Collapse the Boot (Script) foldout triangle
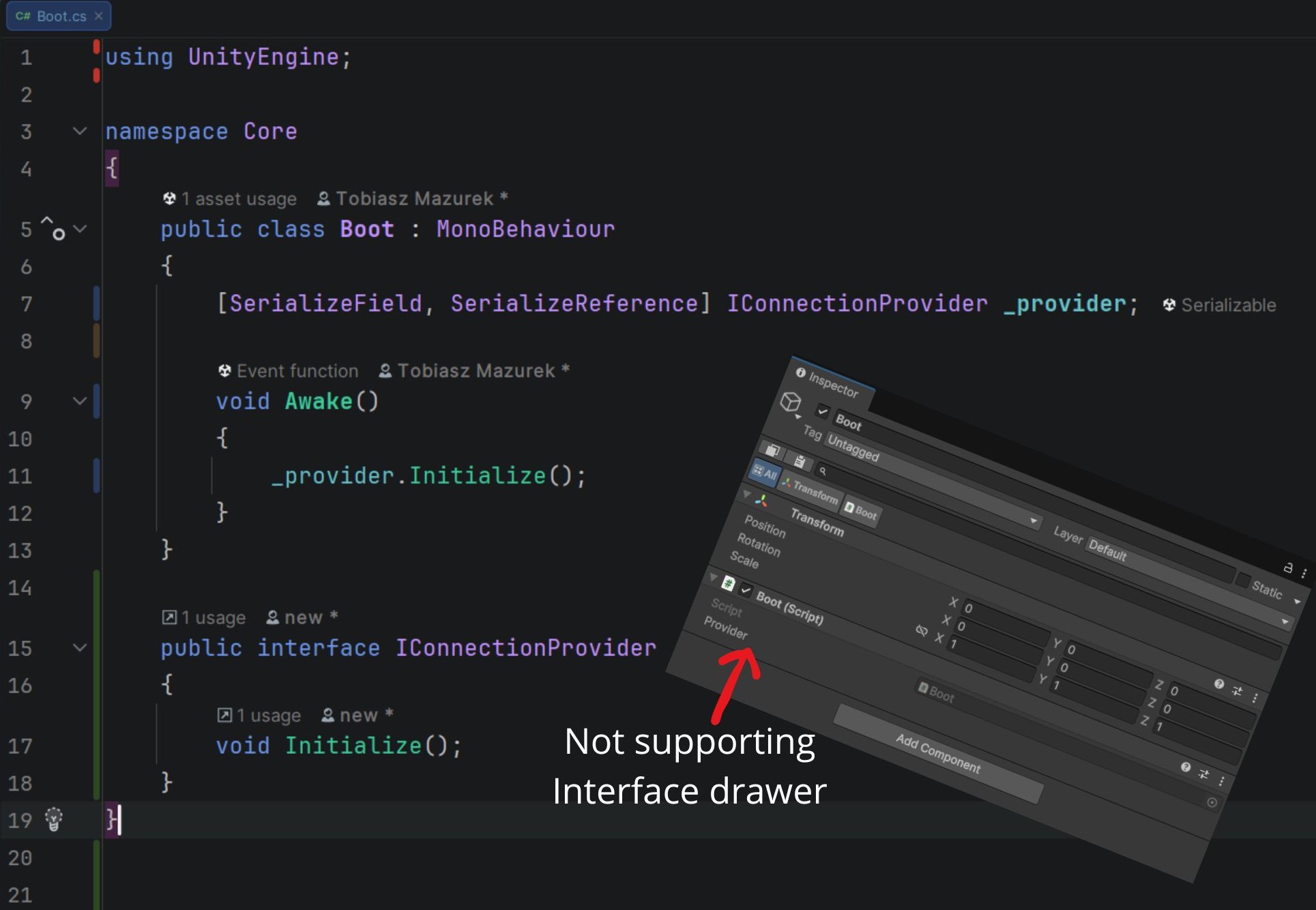1316x910 pixels. pyautogui.click(x=714, y=577)
